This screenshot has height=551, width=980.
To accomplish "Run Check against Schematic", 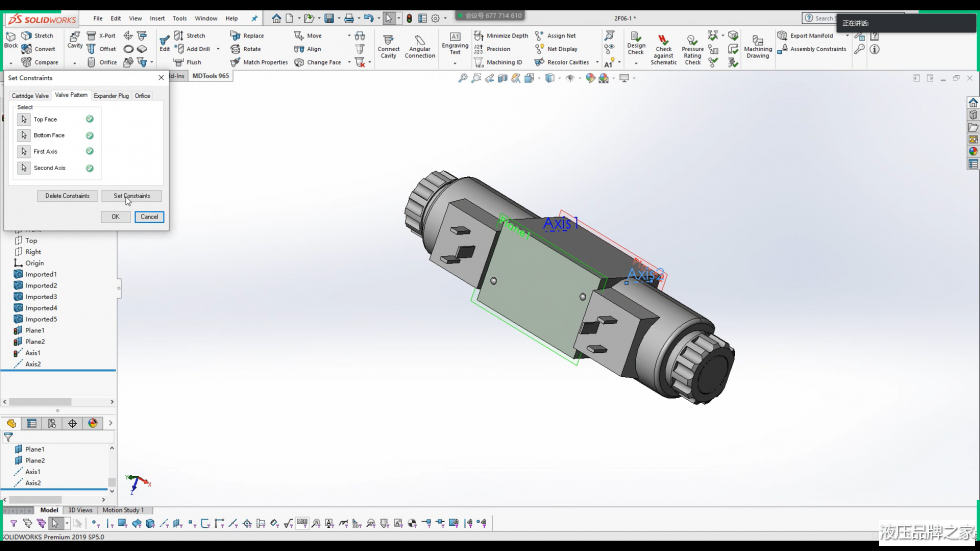I will pyautogui.click(x=663, y=49).
